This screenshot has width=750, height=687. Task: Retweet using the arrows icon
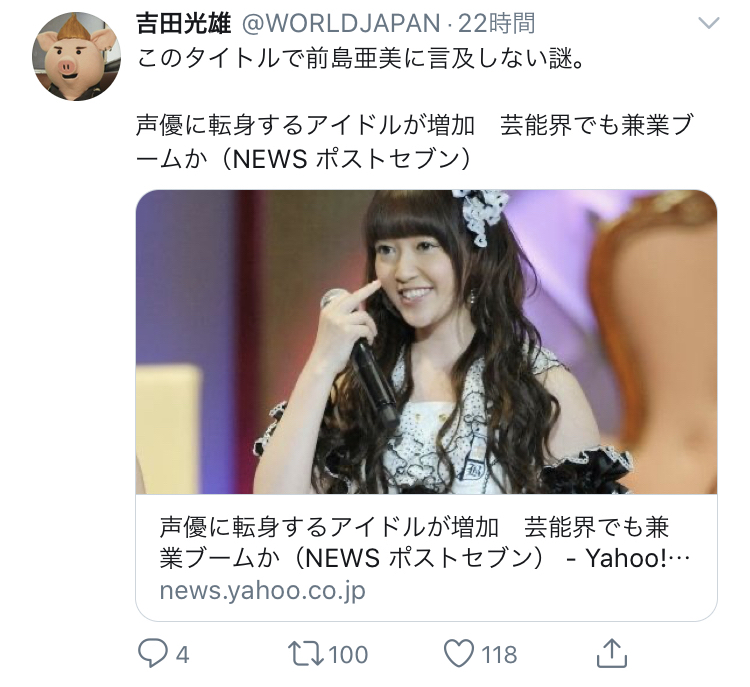pyautogui.click(x=306, y=654)
